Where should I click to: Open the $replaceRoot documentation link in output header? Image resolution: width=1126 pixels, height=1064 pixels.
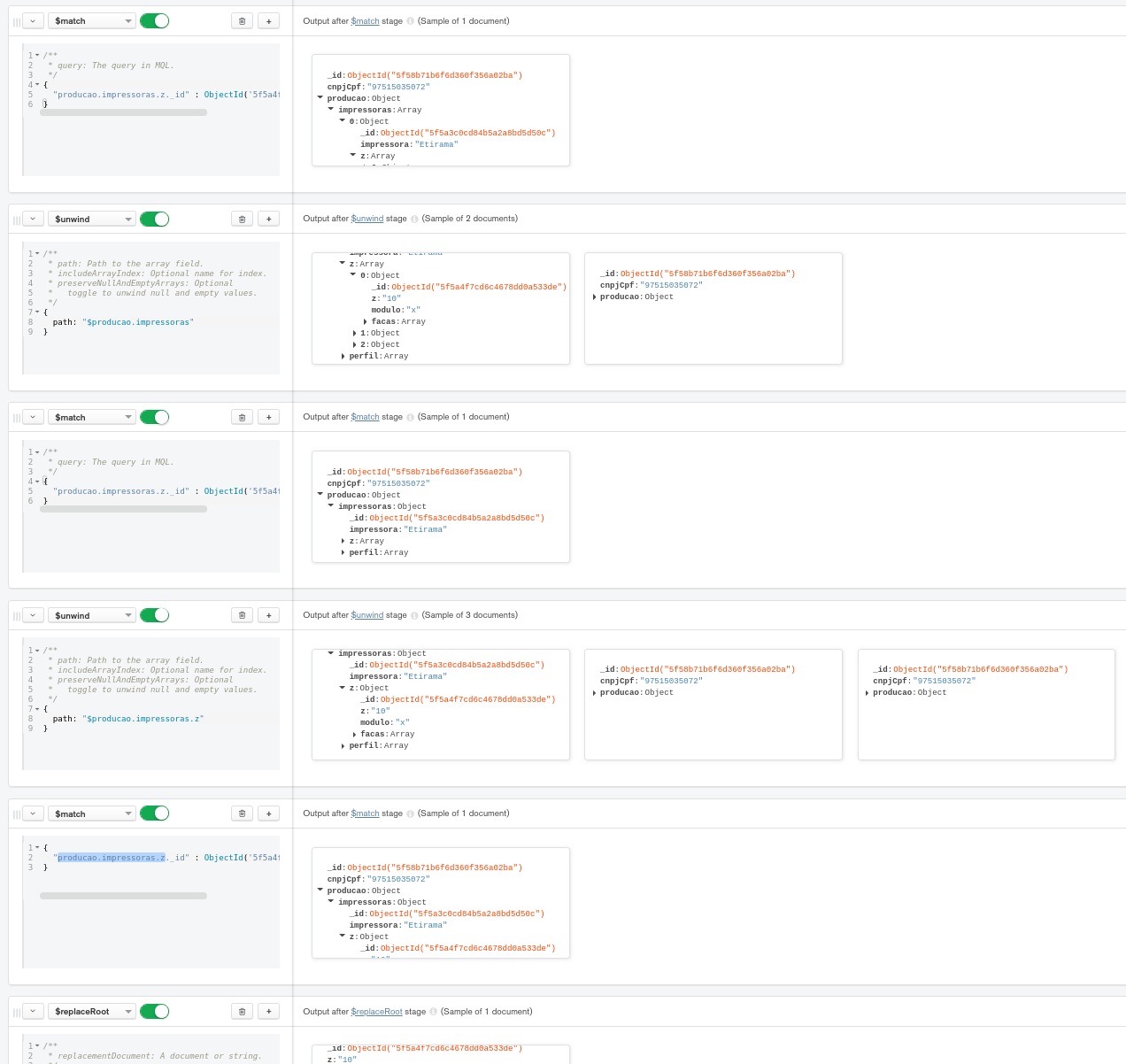coord(376,1012)
